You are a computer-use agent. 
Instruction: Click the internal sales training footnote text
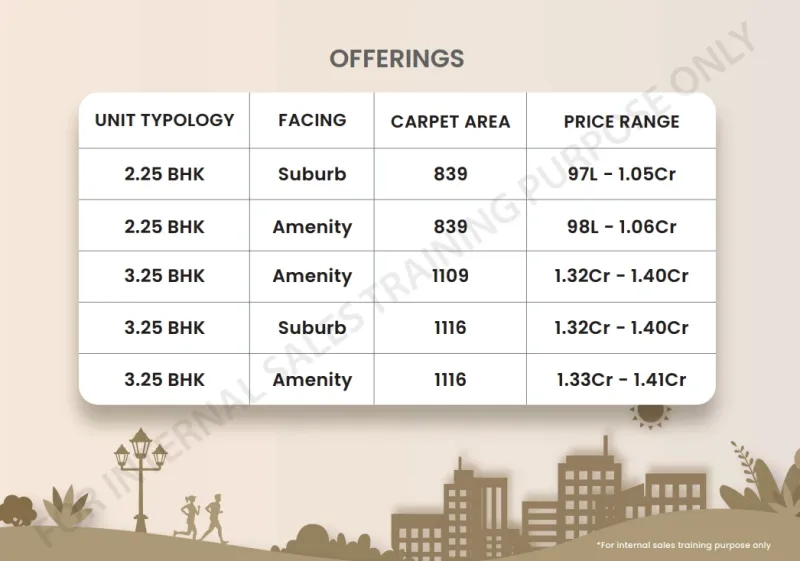tap(683, 545)
